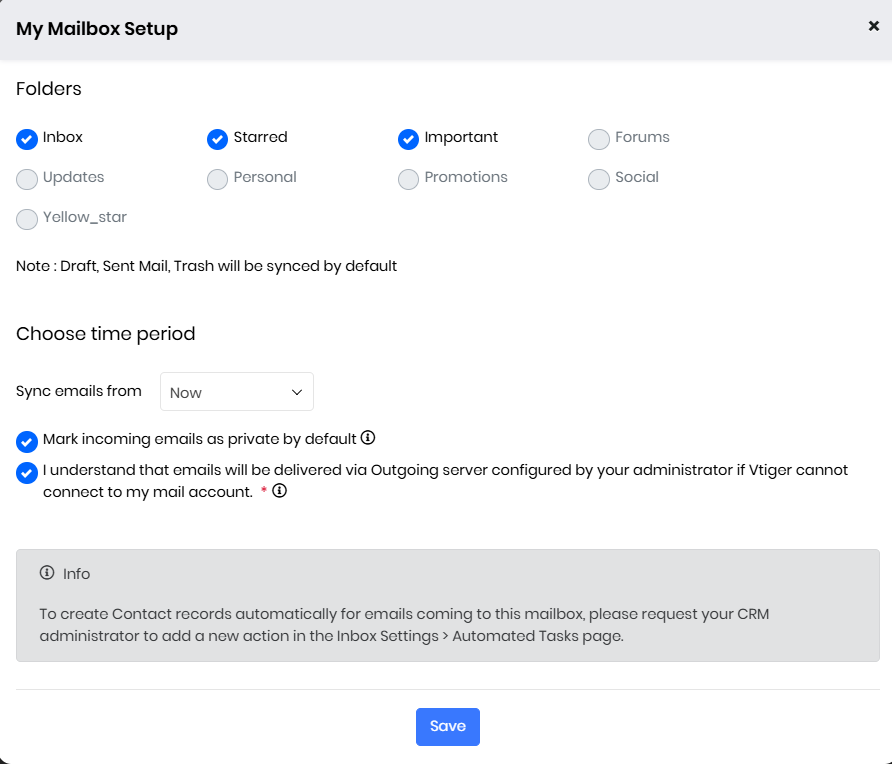This screenshot has width=892, height=764.
Task: Uncheck the Starred folder checkbox
Action: [x=217, y=139]
